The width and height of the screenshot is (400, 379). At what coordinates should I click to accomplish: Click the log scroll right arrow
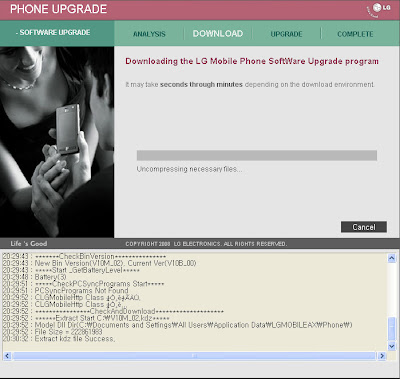[x=382, y=356]
